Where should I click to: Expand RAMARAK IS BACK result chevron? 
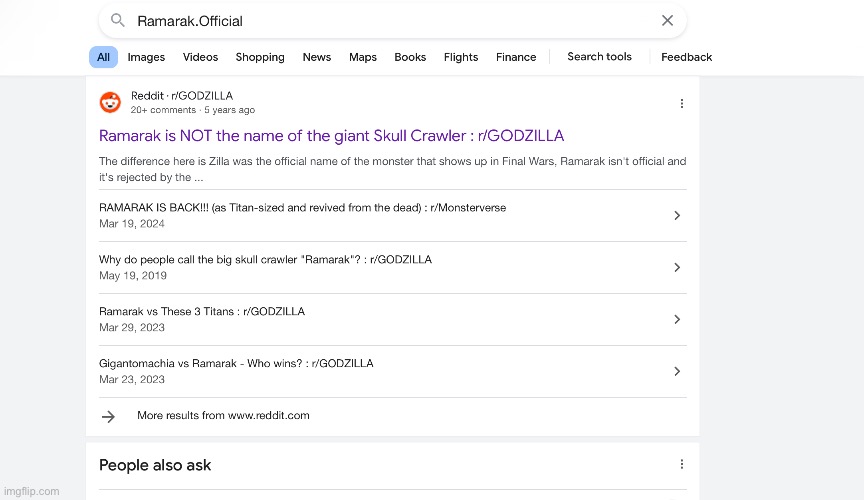tap(677, 215)
